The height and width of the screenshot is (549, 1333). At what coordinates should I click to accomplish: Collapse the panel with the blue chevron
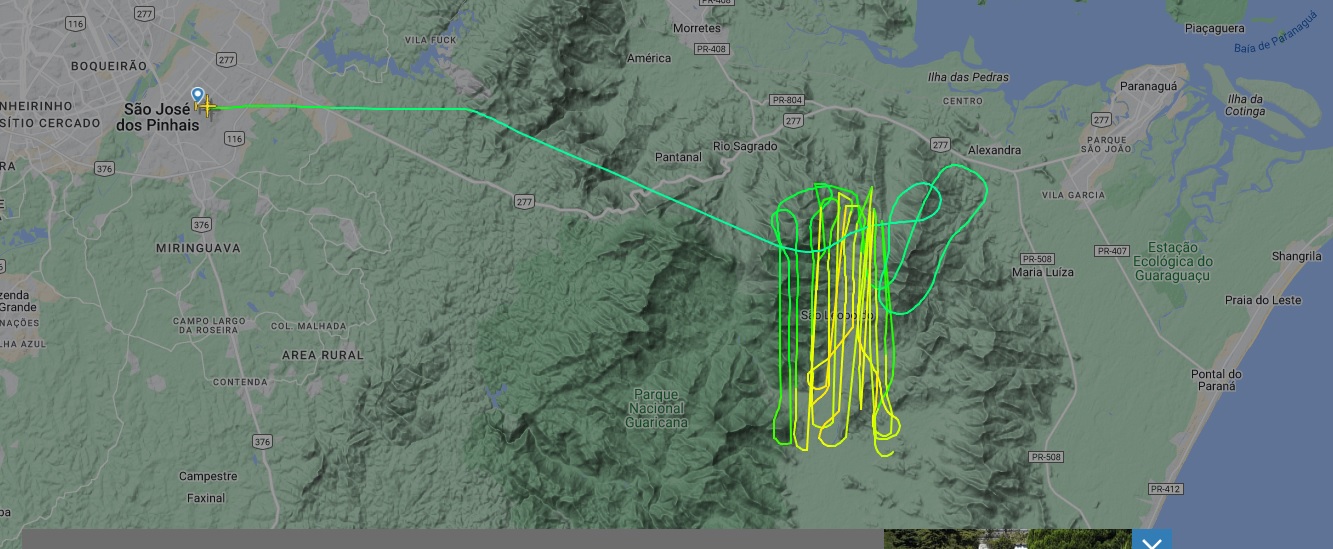click(1152, 541)
